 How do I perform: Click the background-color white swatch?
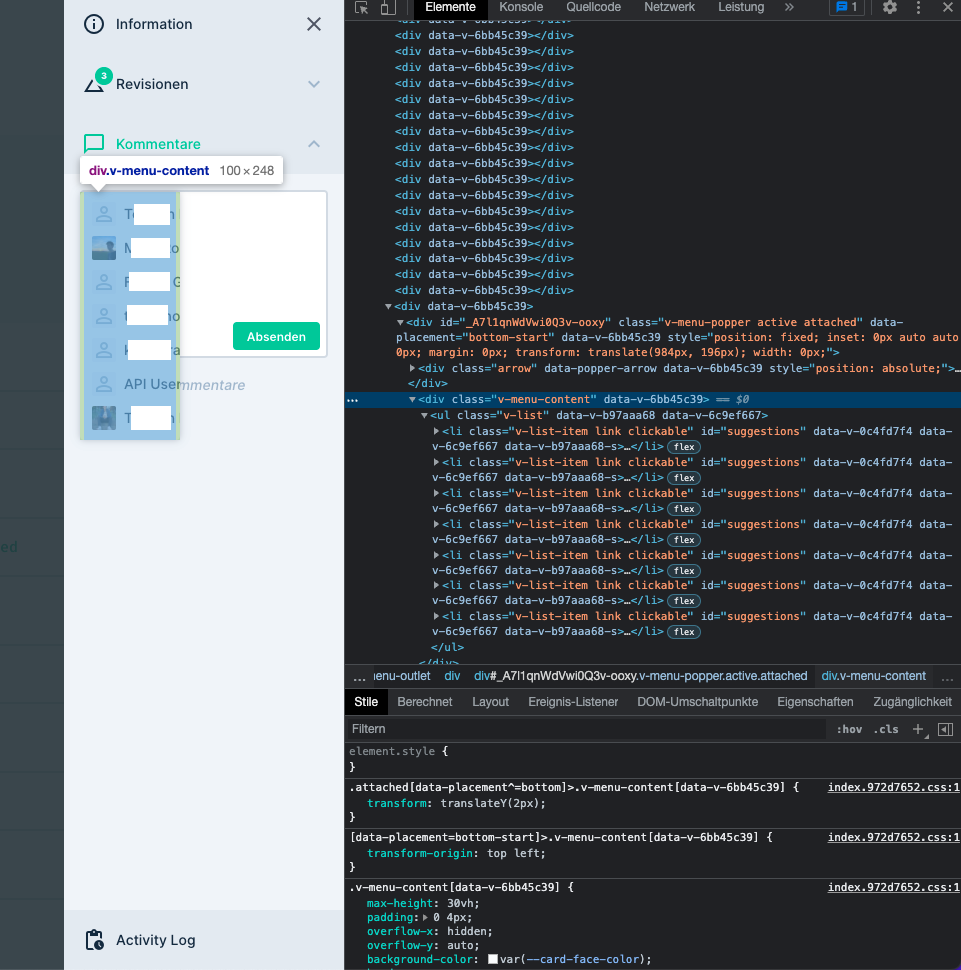pos(493,959)
